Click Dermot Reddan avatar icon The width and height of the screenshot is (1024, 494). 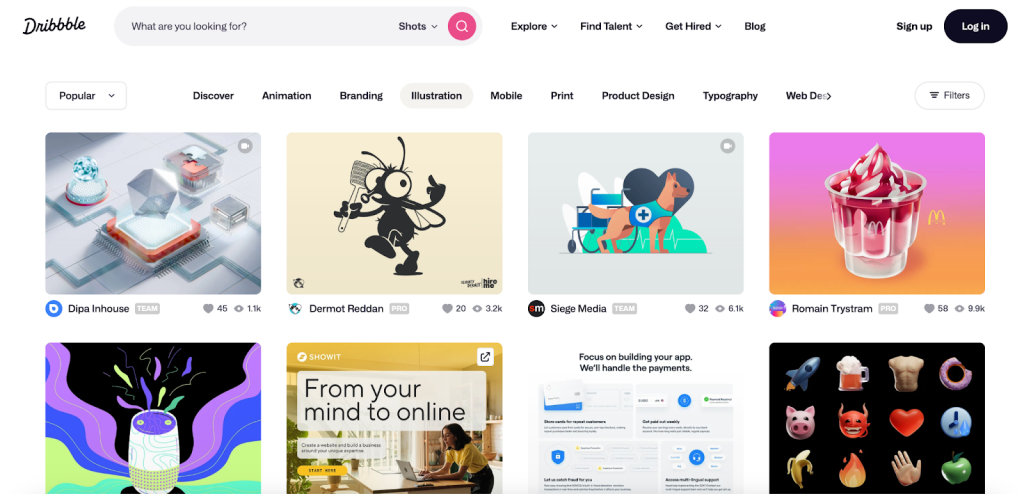[295, 308]
